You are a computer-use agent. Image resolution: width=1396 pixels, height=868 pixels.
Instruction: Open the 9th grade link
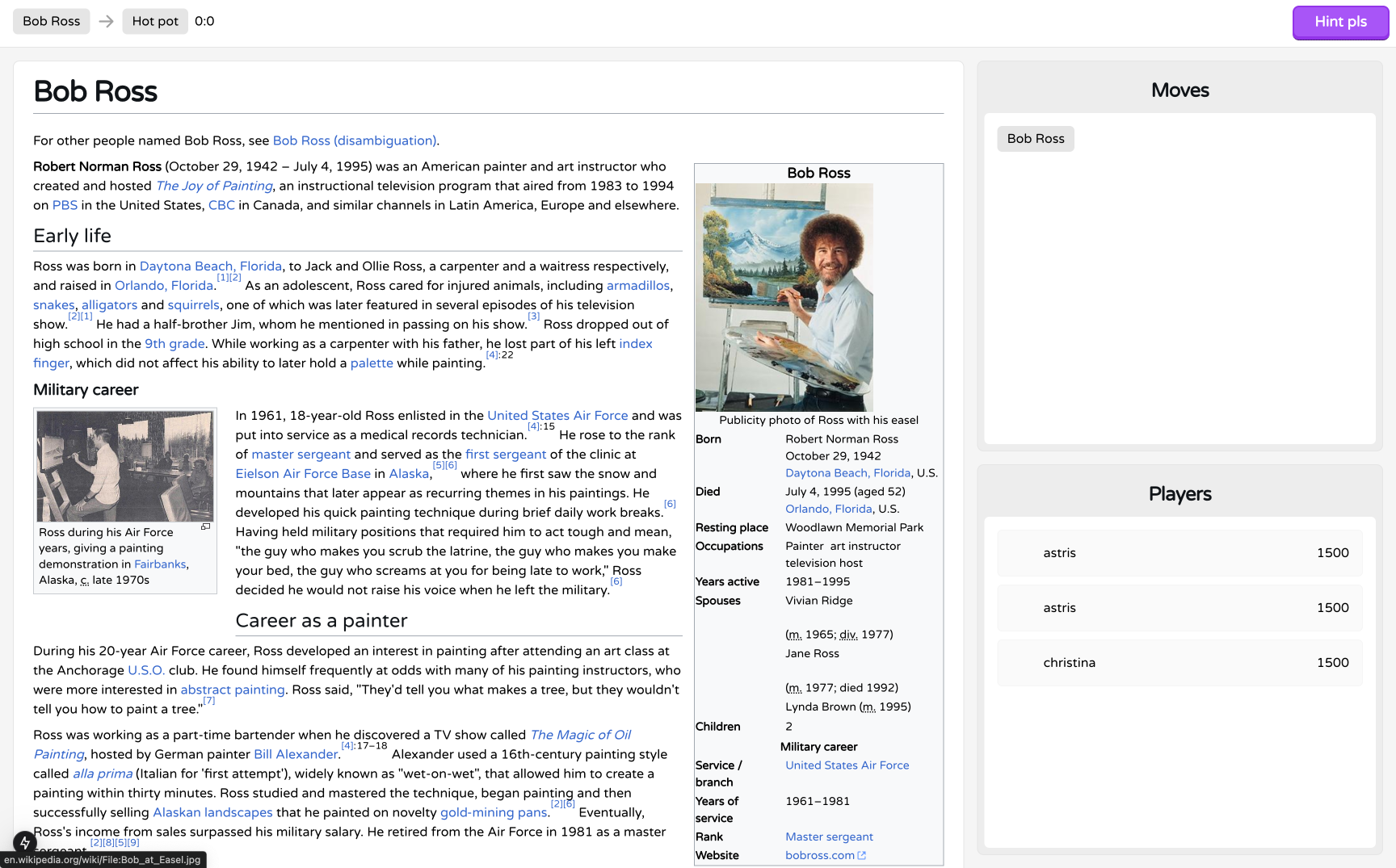(174, 344)
